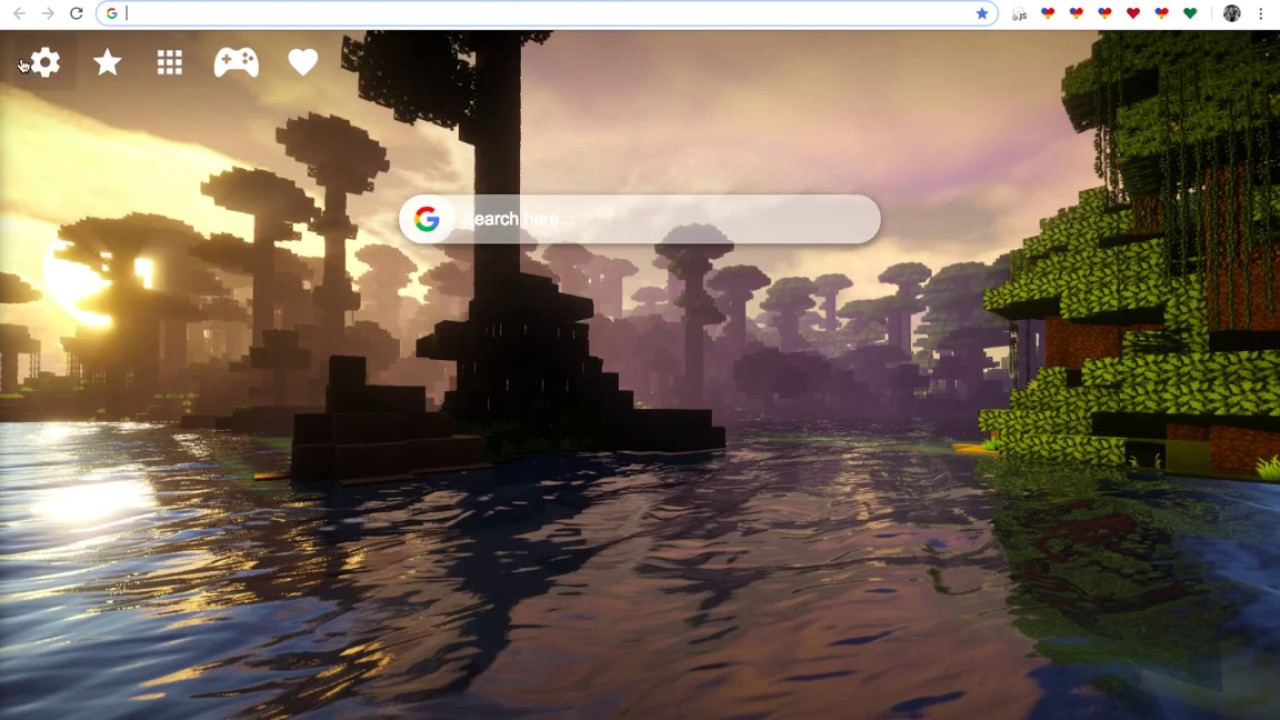
Task: Click the solid red heart extension icon
Action: (x=1133, y=13)
